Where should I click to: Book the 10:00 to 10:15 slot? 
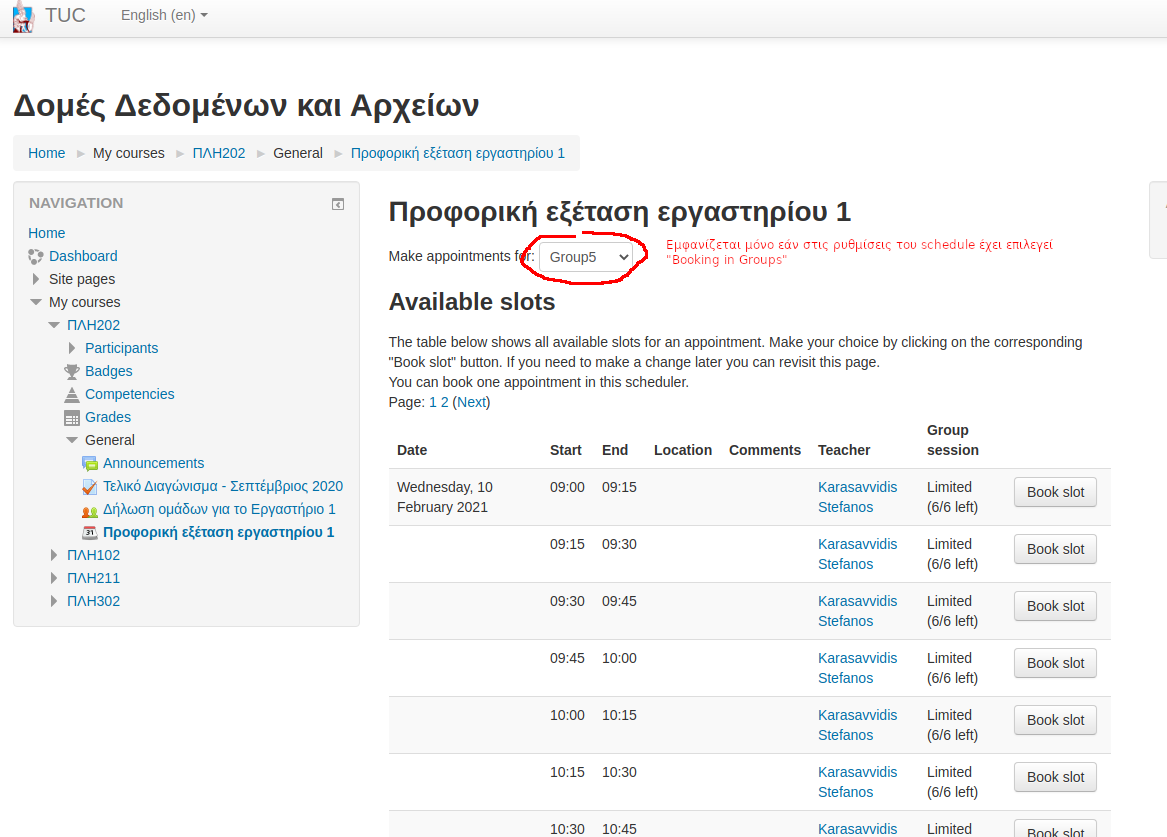1055,720
